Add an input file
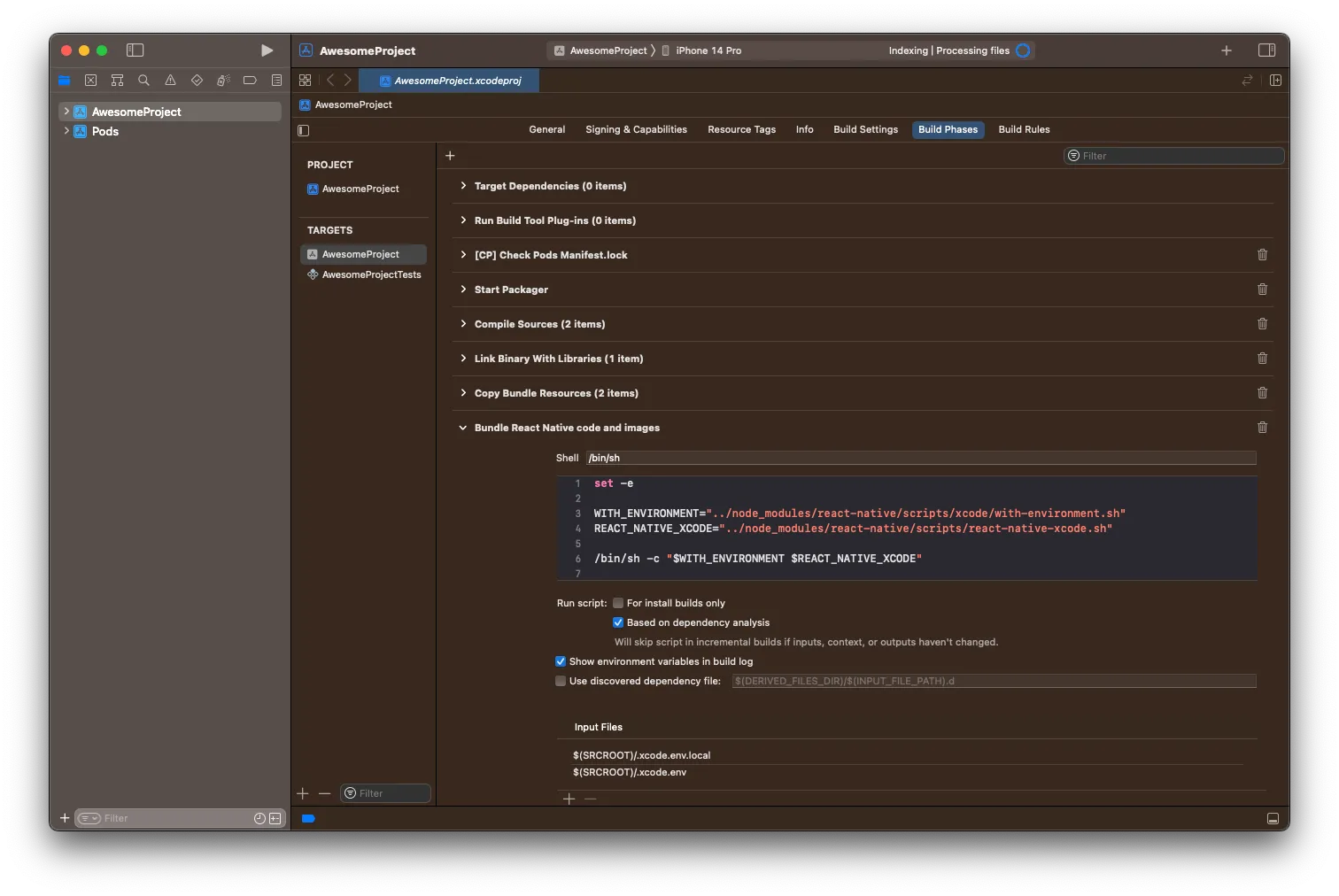Image resolution: width=1339 pixels, height=896 pixels. 569,799
